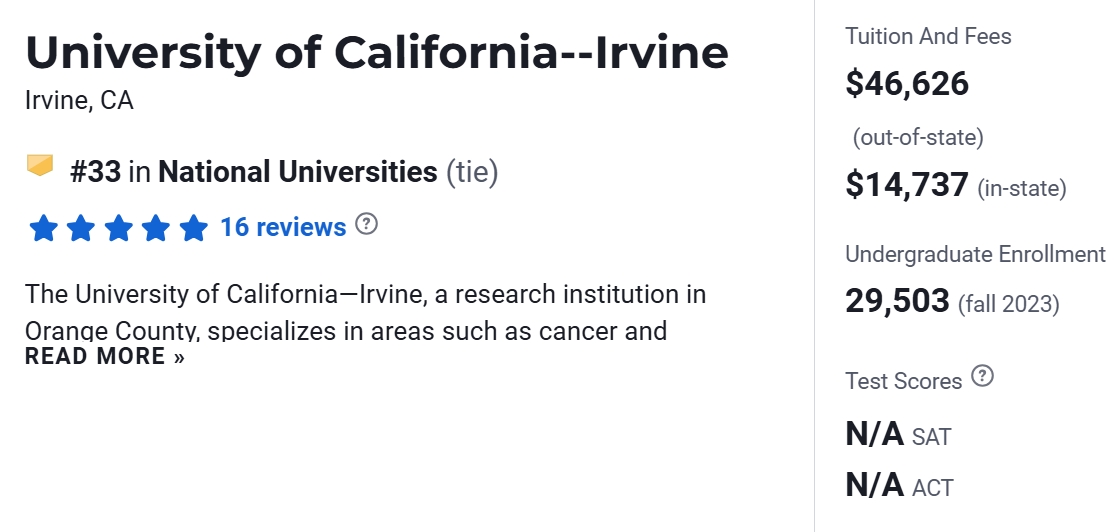Click the Tuition And Fees label
Viewport: 1120px width, 532px height.
coord(928,37)
